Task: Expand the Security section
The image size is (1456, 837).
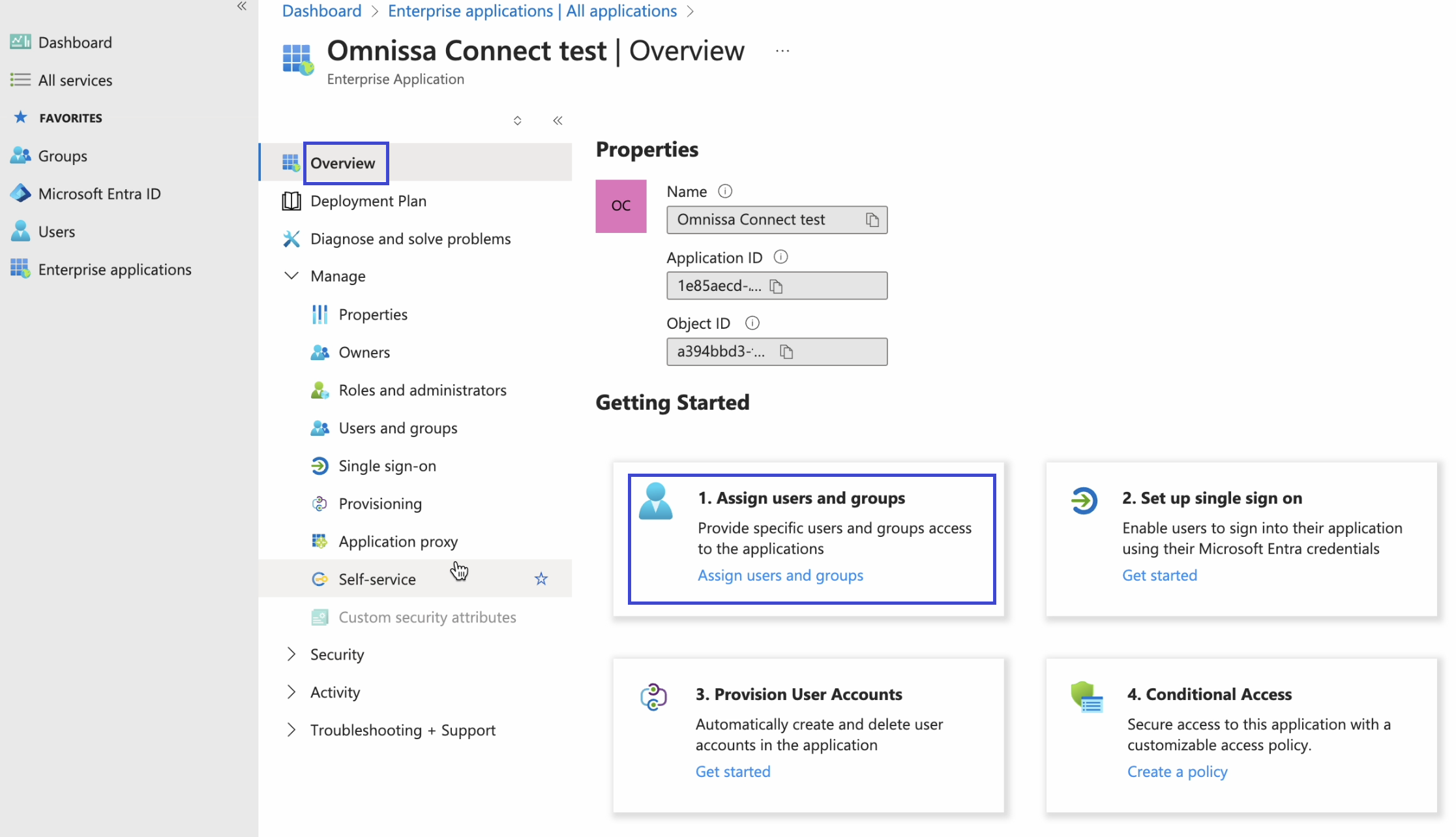Action: [291, 654]
